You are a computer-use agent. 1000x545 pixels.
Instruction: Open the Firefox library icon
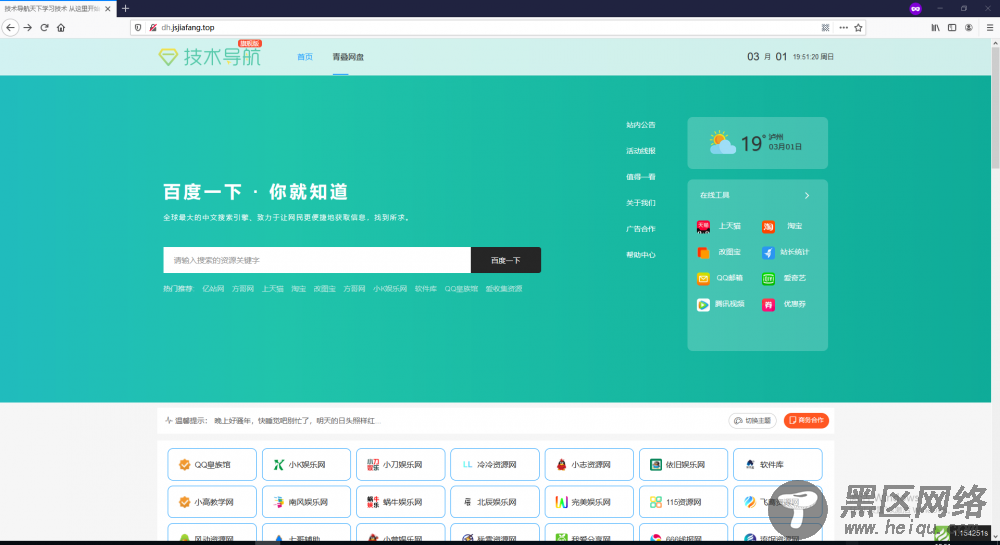[935, 27]
